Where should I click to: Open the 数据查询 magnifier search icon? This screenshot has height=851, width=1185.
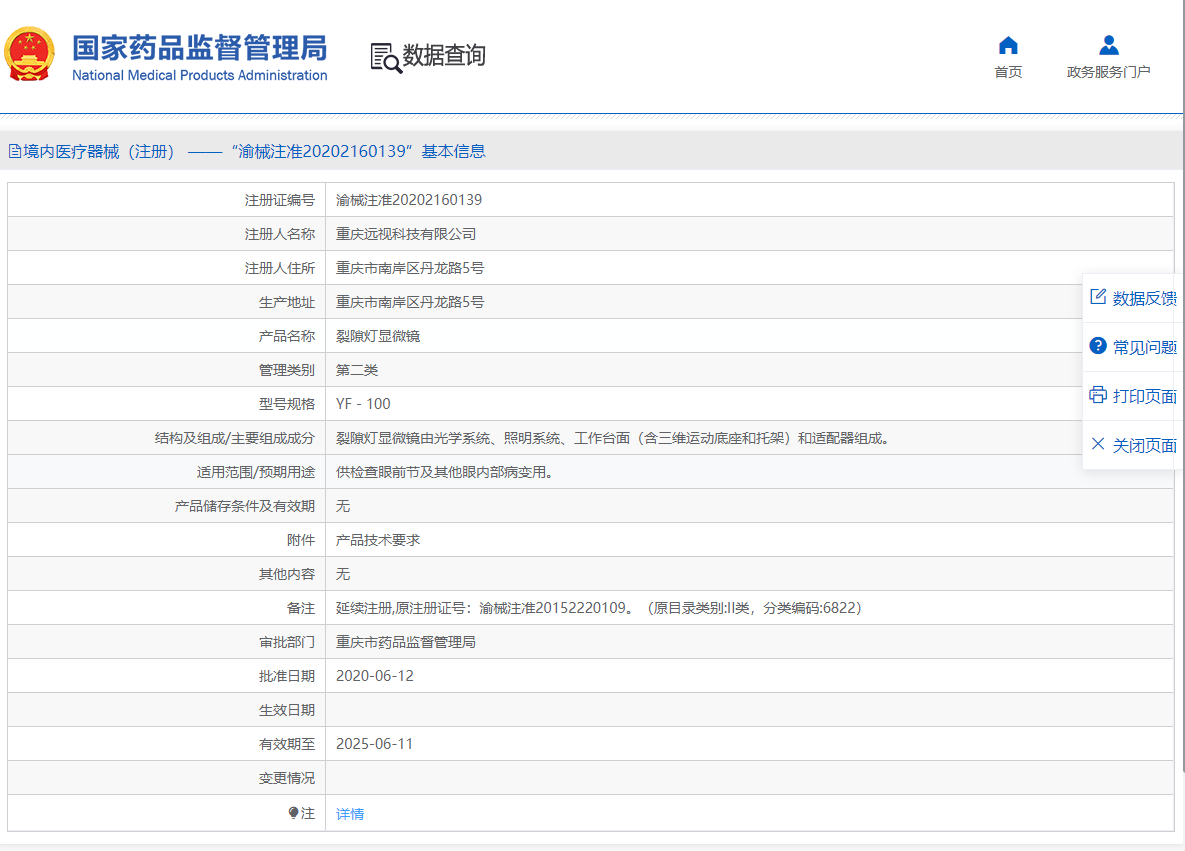click(x=383, y=56)
